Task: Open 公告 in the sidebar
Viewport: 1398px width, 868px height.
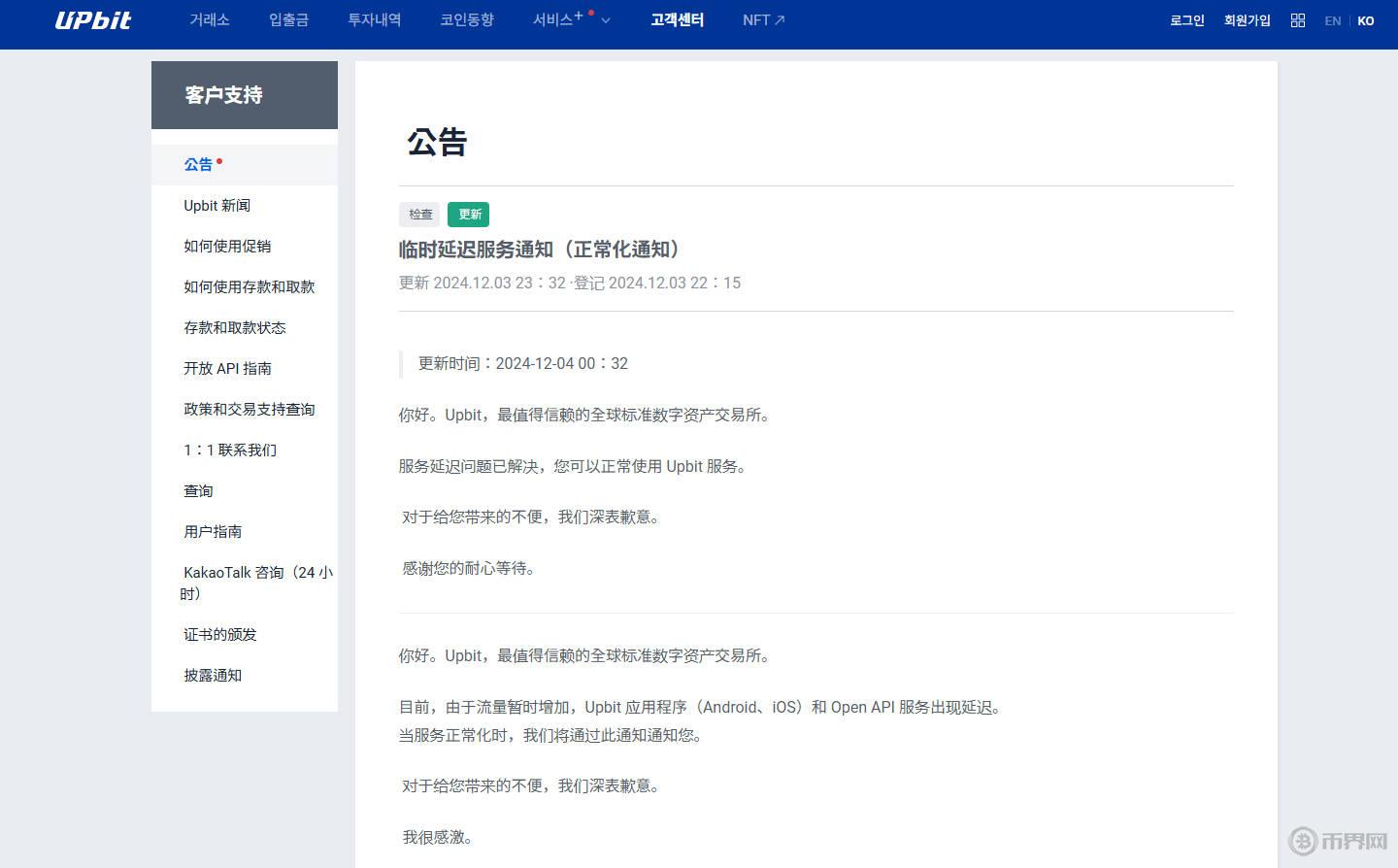Action: [197, 164]
